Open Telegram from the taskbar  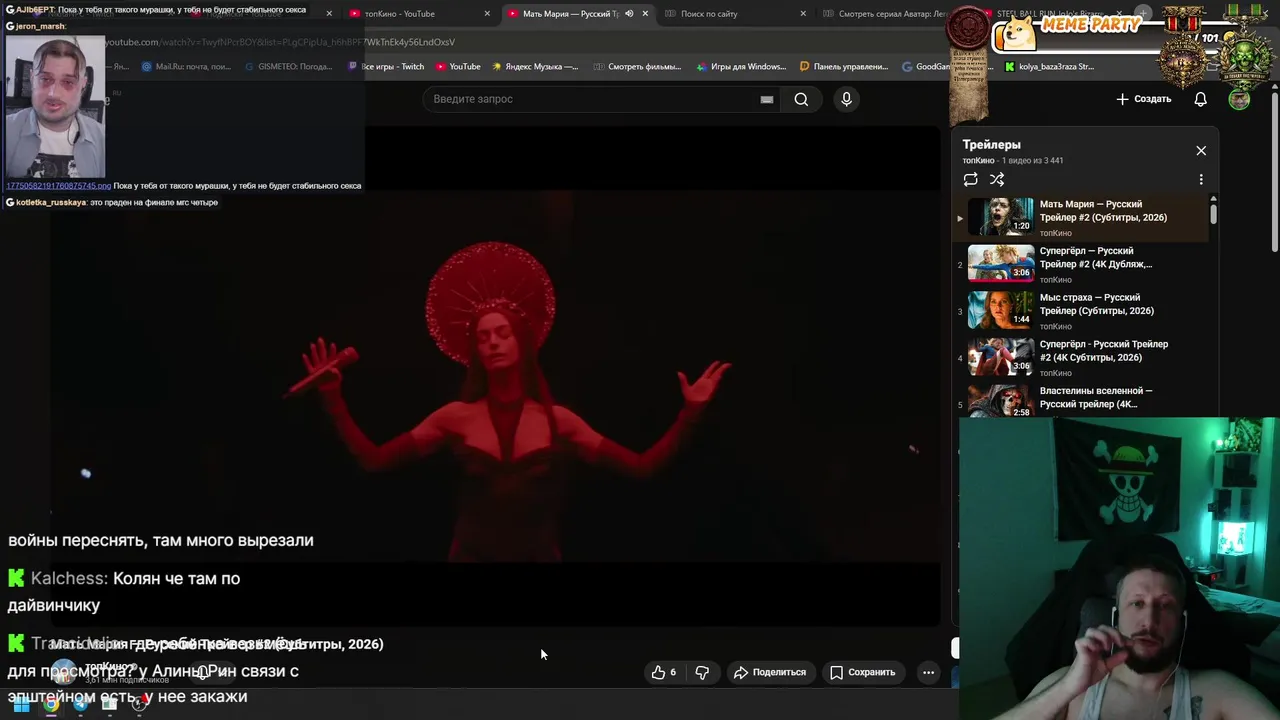point(81,704)
